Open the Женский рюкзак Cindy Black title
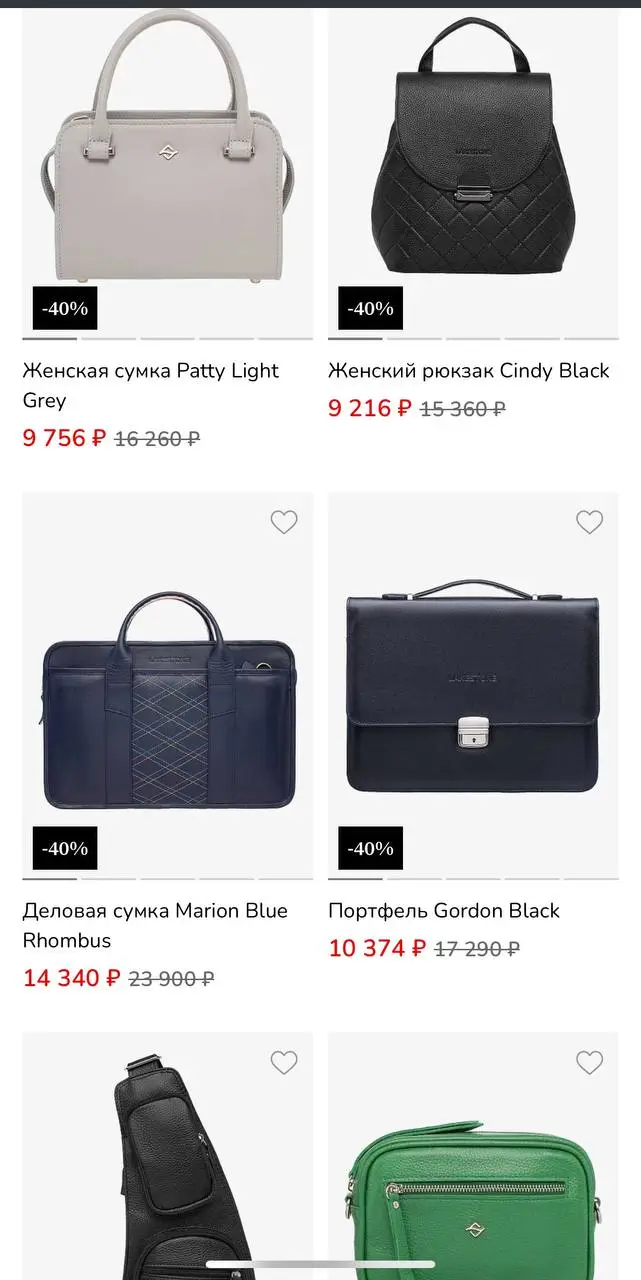Viewport: 641px width, 1280px height. 468,371
